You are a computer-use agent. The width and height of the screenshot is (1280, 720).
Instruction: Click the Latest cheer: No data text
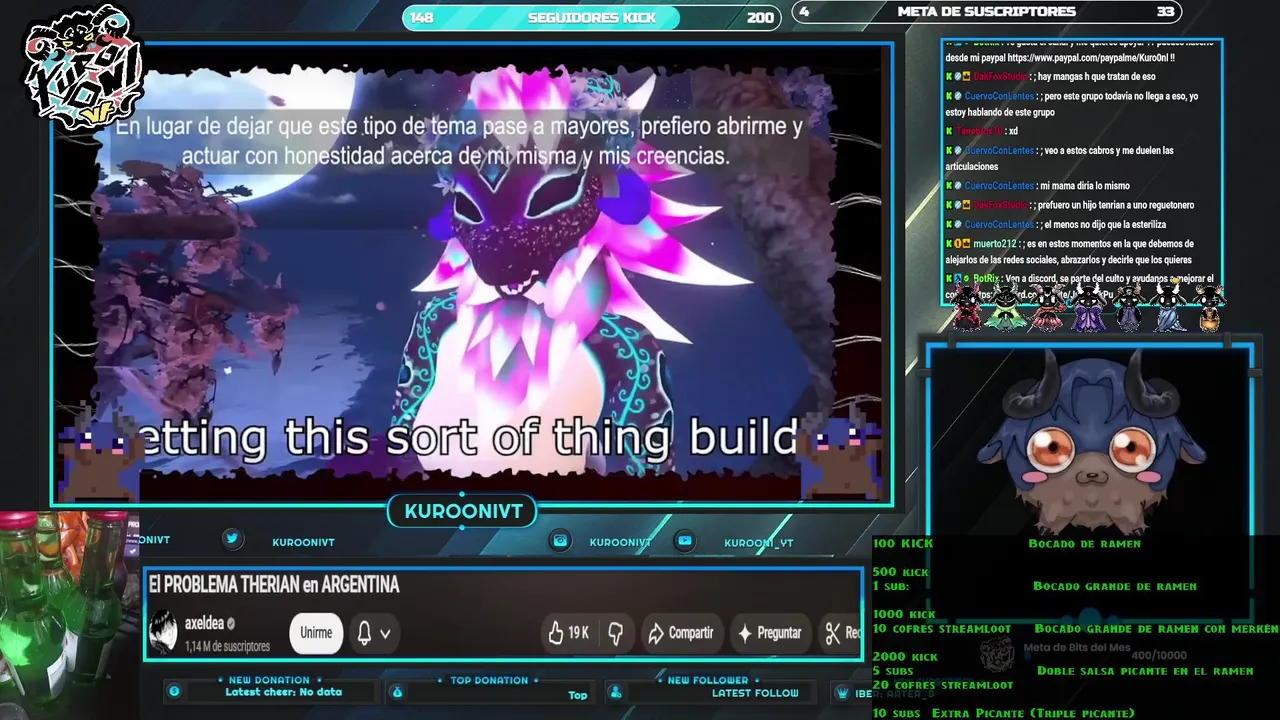[283, 692]
